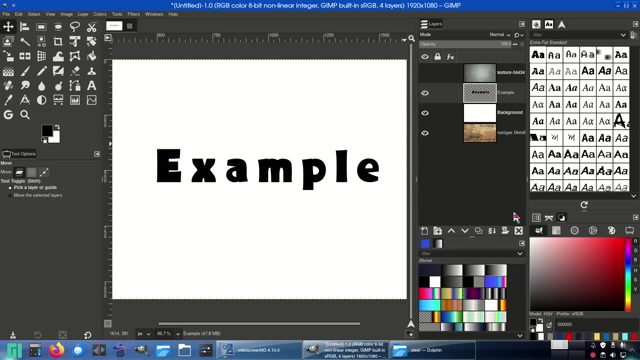
Task: Select the Color Picker eyedropper tool
Action: (x=8, y=100)
